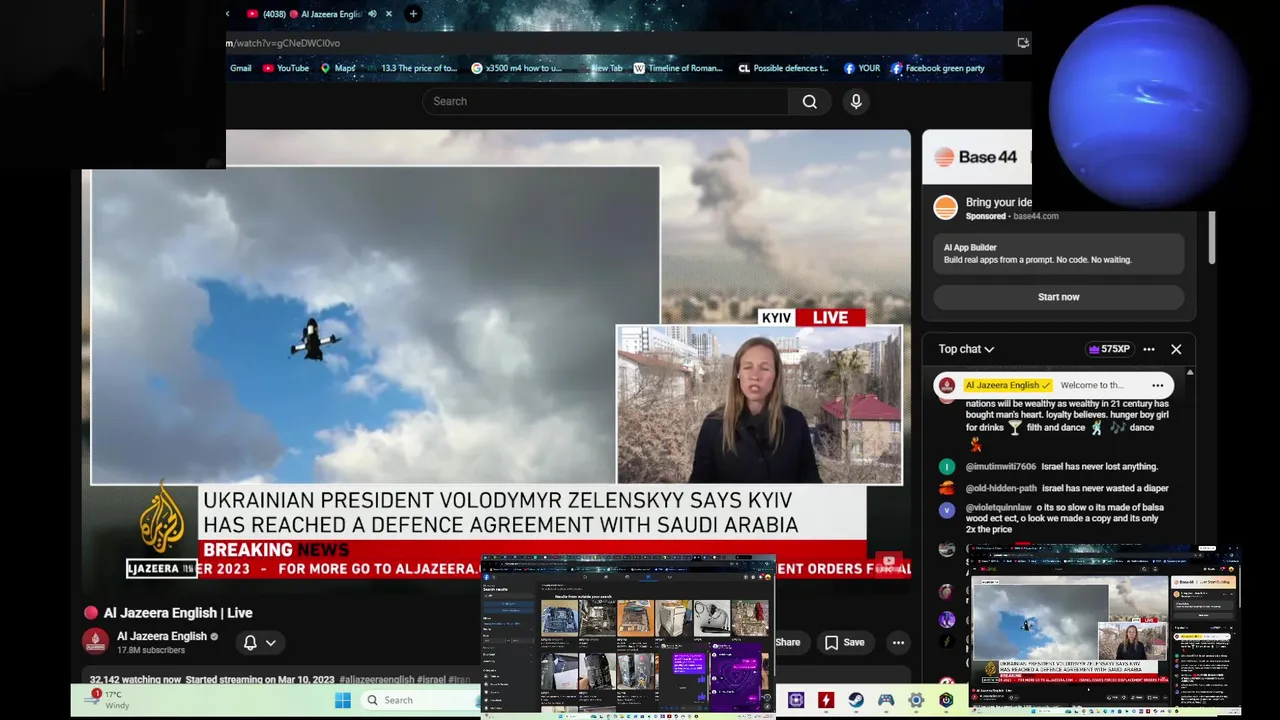The image size is (1280, 720).
Task: Open the game controller taskbar icon
Action: 886,700
